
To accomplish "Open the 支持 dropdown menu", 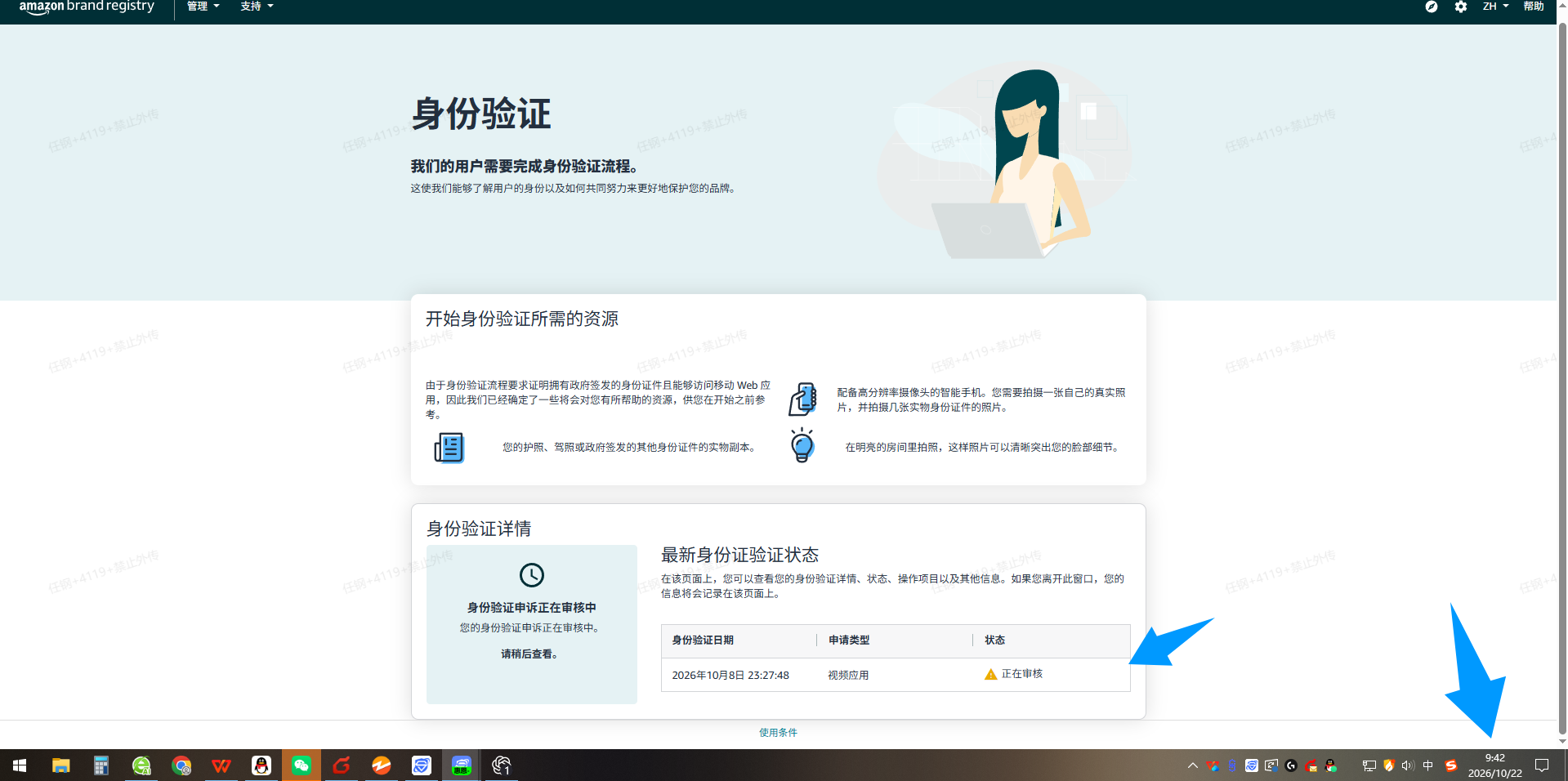I will click(x=257, y=7).
